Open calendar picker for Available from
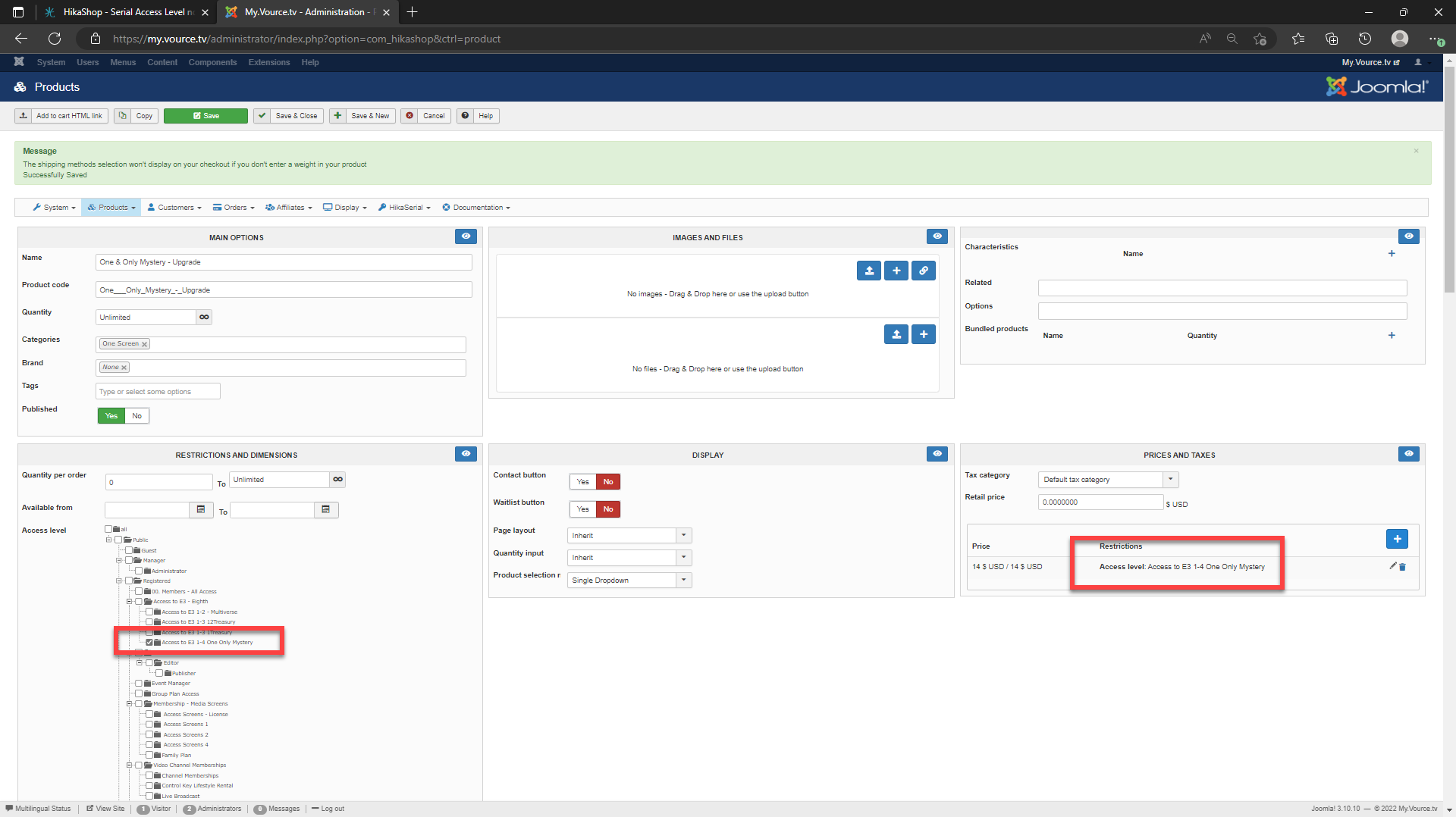1456x817 pixels. point(201,510)
